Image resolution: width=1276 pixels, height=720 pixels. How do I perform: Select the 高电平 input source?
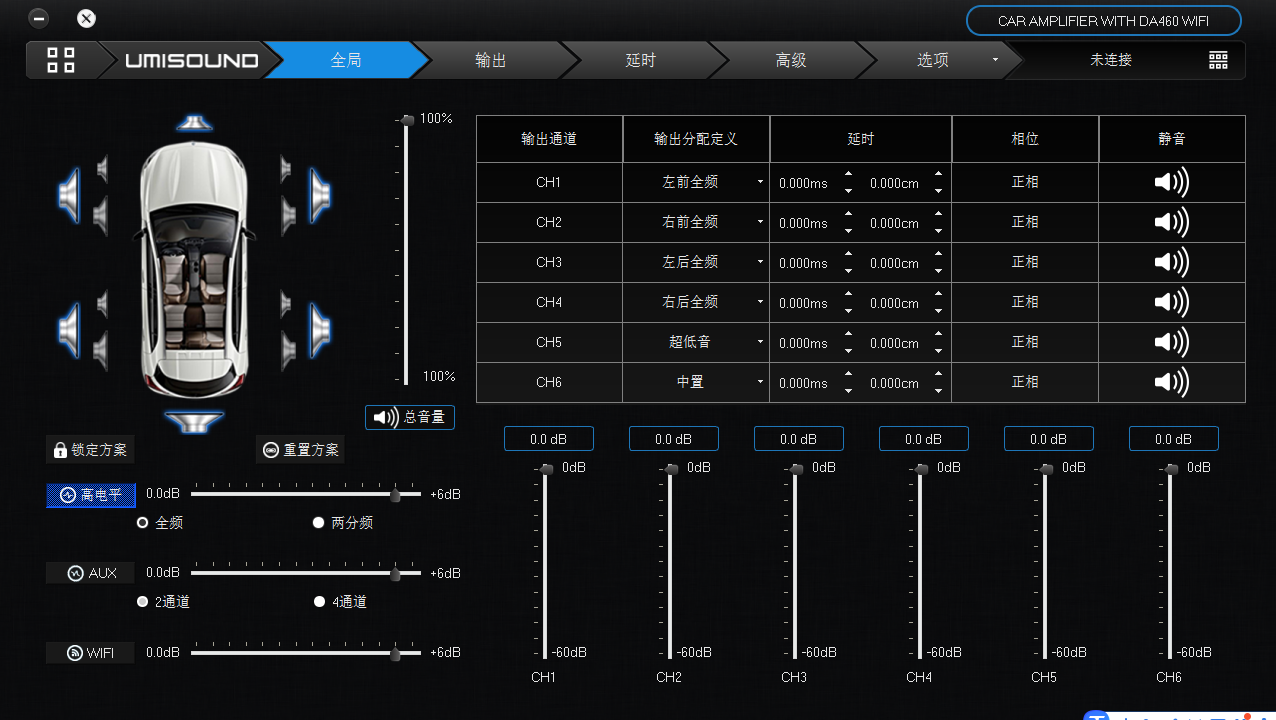click(91, 495)
